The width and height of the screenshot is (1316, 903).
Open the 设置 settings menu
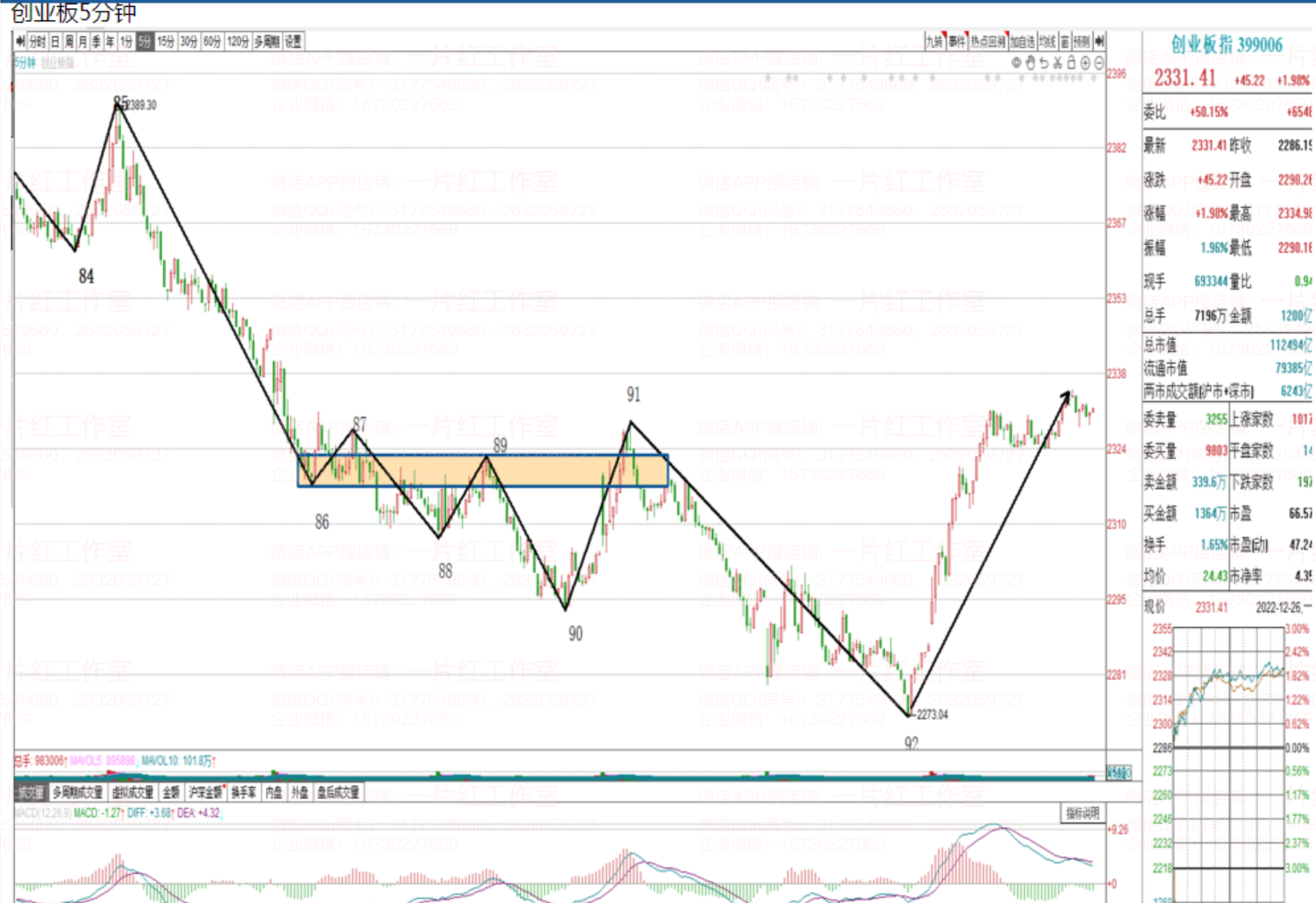coord(294,41)
